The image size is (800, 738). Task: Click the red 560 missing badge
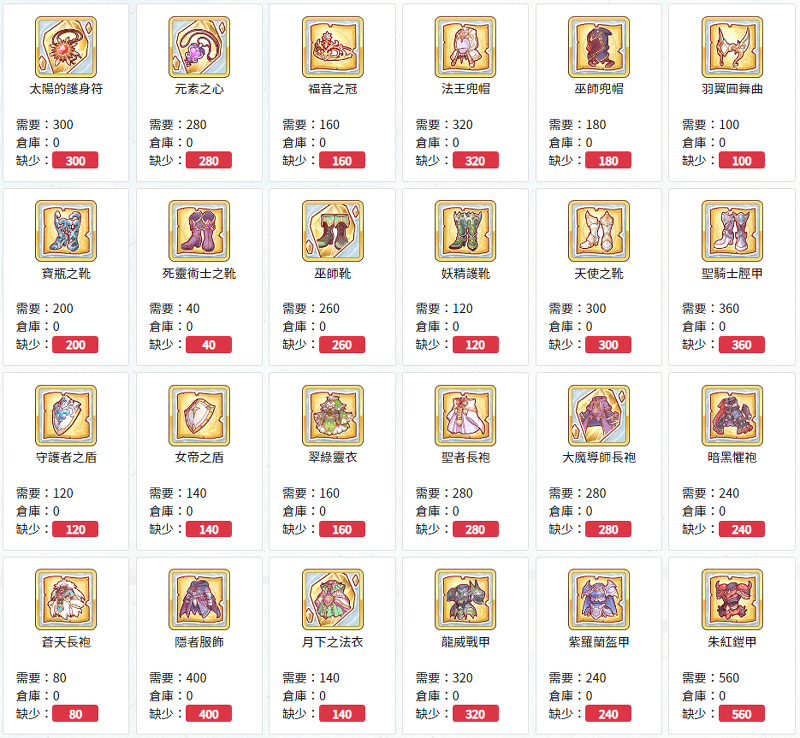742,714
